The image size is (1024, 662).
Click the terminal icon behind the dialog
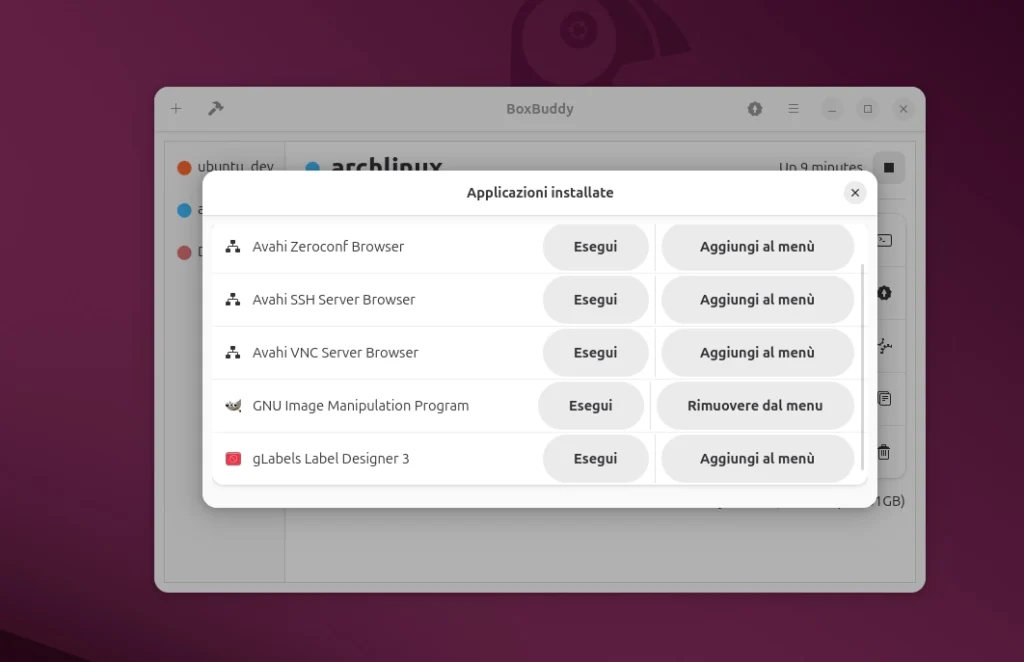884,240
